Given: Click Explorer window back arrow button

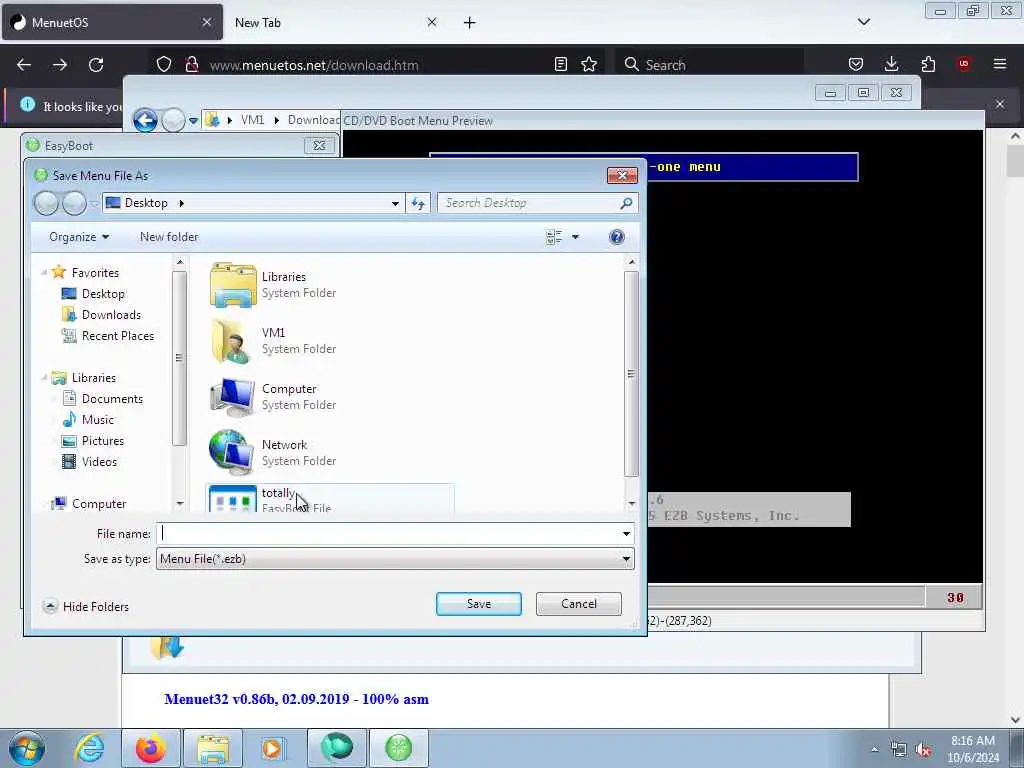Looking at the screenshot, I should tap(145, 120).
